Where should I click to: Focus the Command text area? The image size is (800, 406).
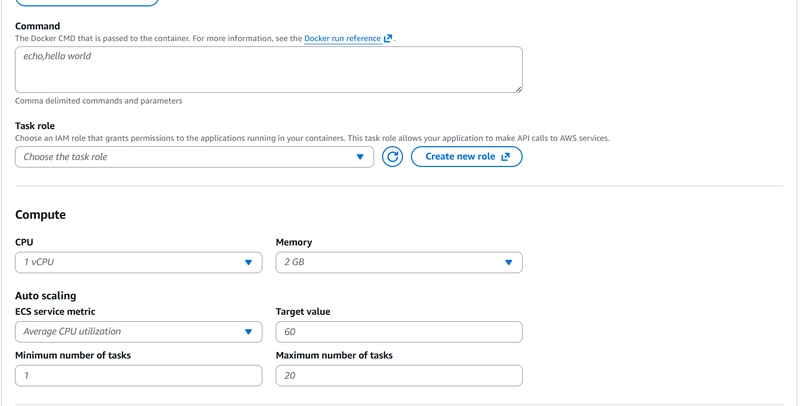(268, 69)
